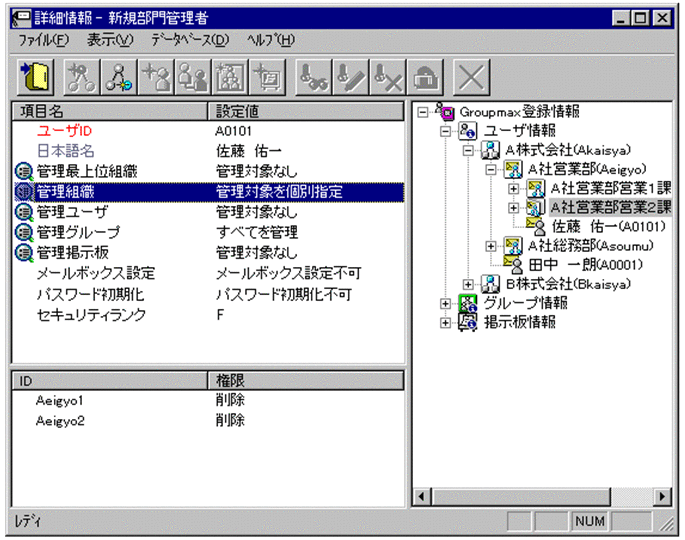Select the ユーザID row
685x540 pixels.
pyautogui.click(x=209, y=131)
